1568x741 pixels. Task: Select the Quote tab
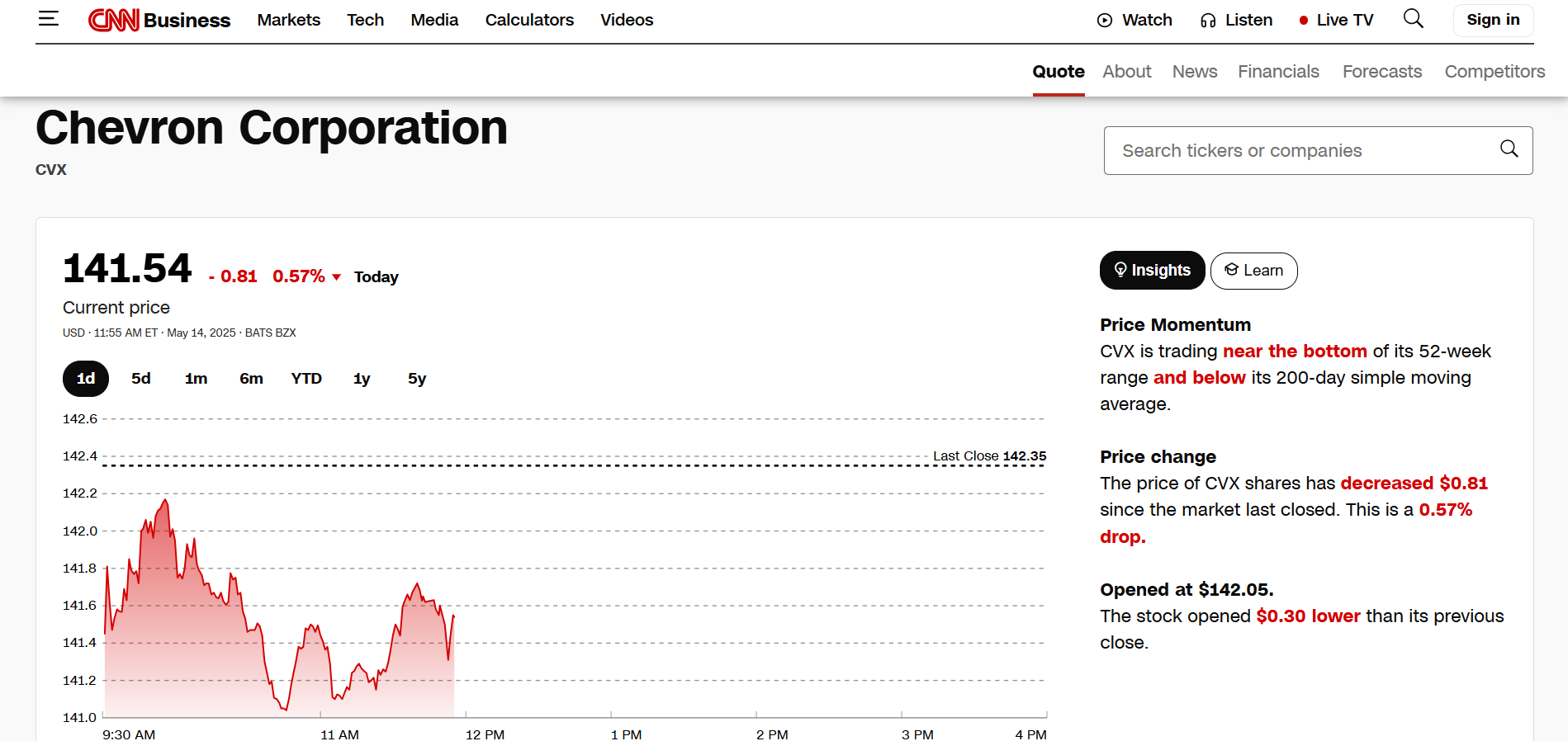[x=1059, y=72]
